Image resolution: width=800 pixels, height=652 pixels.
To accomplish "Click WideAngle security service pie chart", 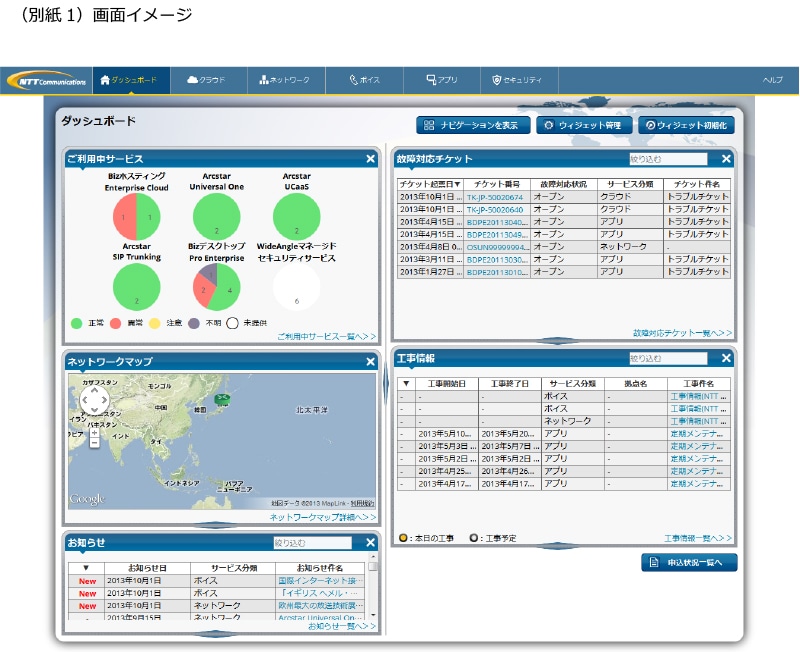I will point(296,287).
